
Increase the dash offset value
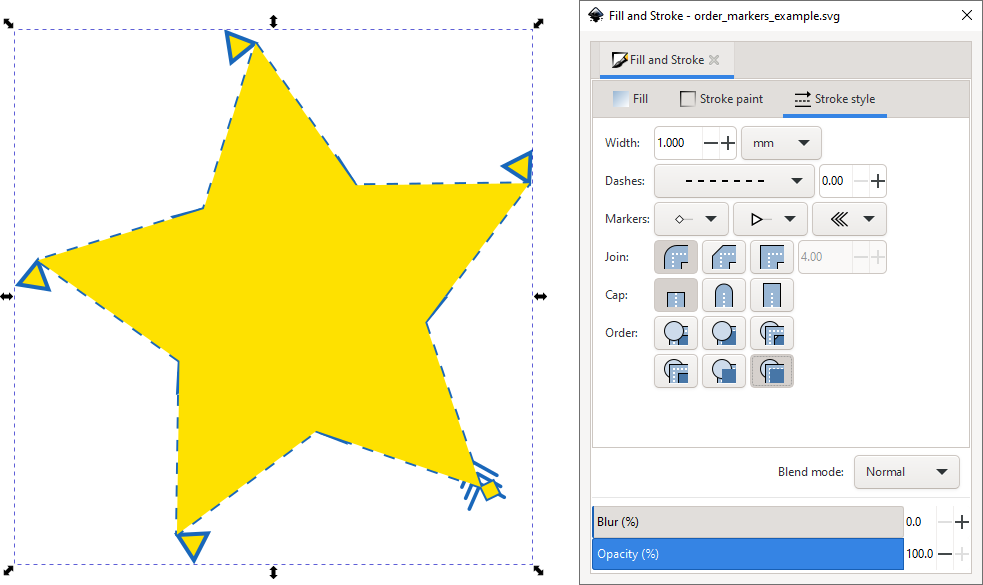tap(878, 181)
